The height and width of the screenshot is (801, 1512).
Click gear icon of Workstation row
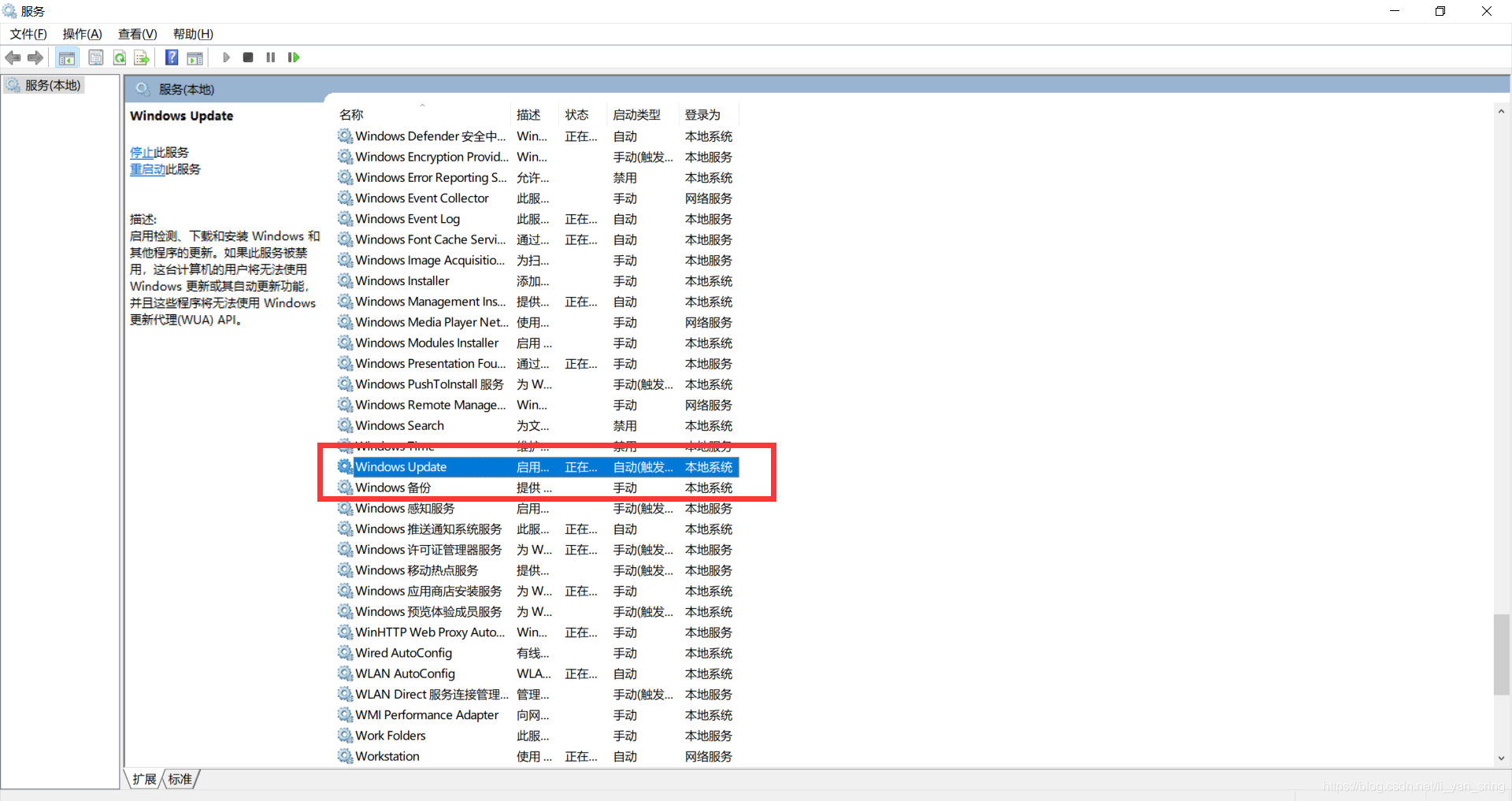(x=345, y=756)
